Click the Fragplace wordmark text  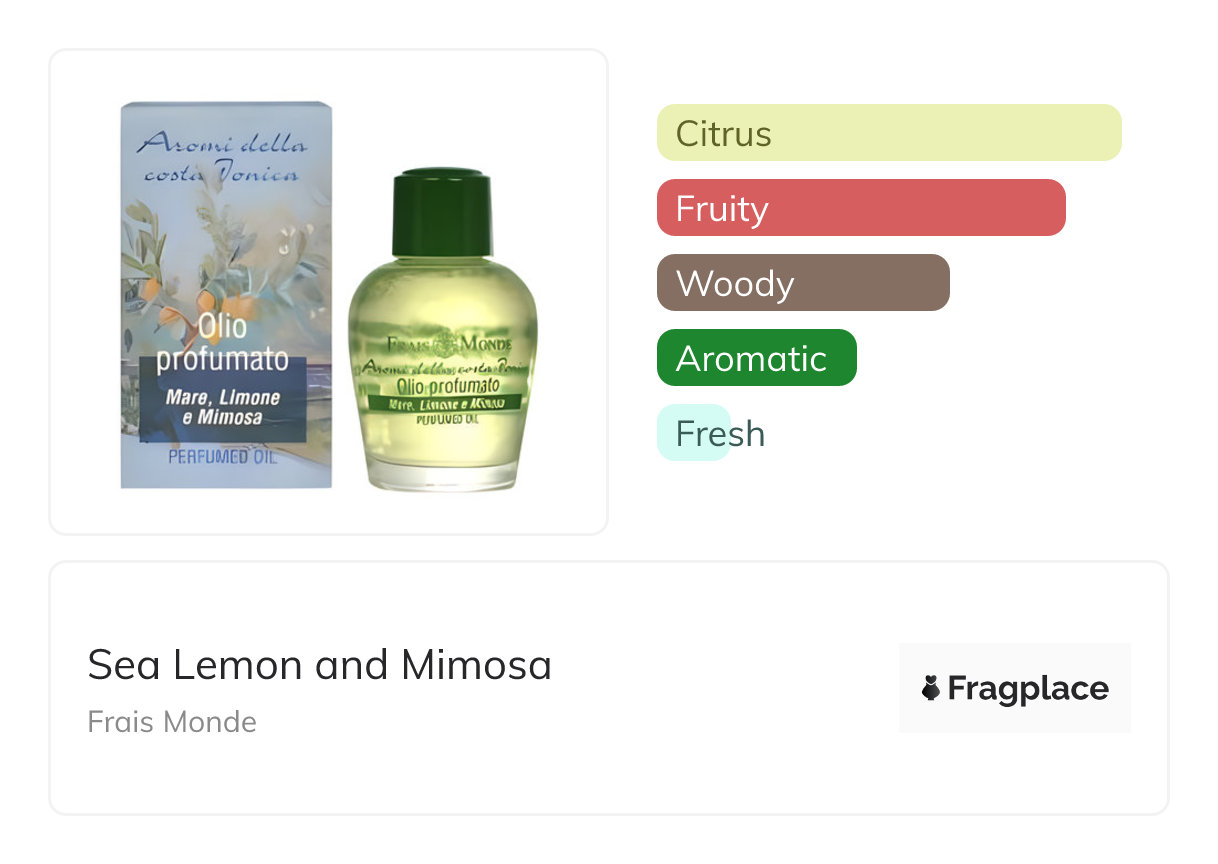1028,688
